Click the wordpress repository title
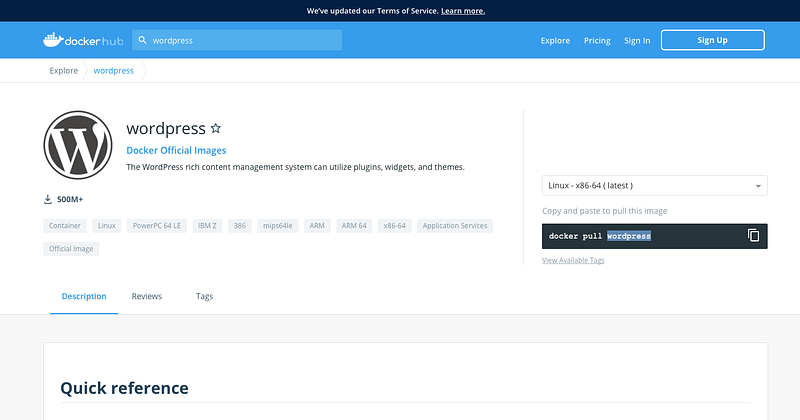800x420 pixels. (x=166, y=128)
